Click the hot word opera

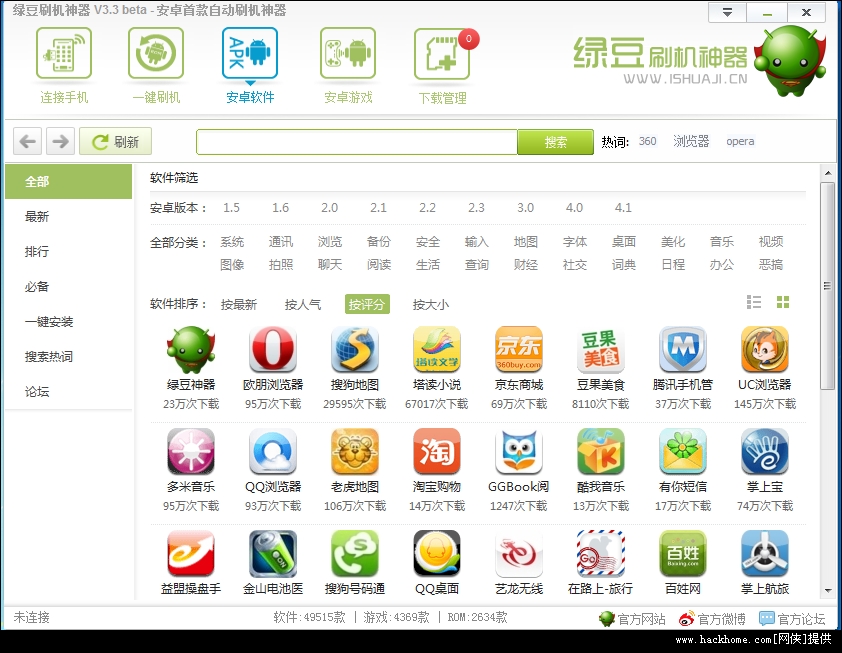tap(740, 141)
